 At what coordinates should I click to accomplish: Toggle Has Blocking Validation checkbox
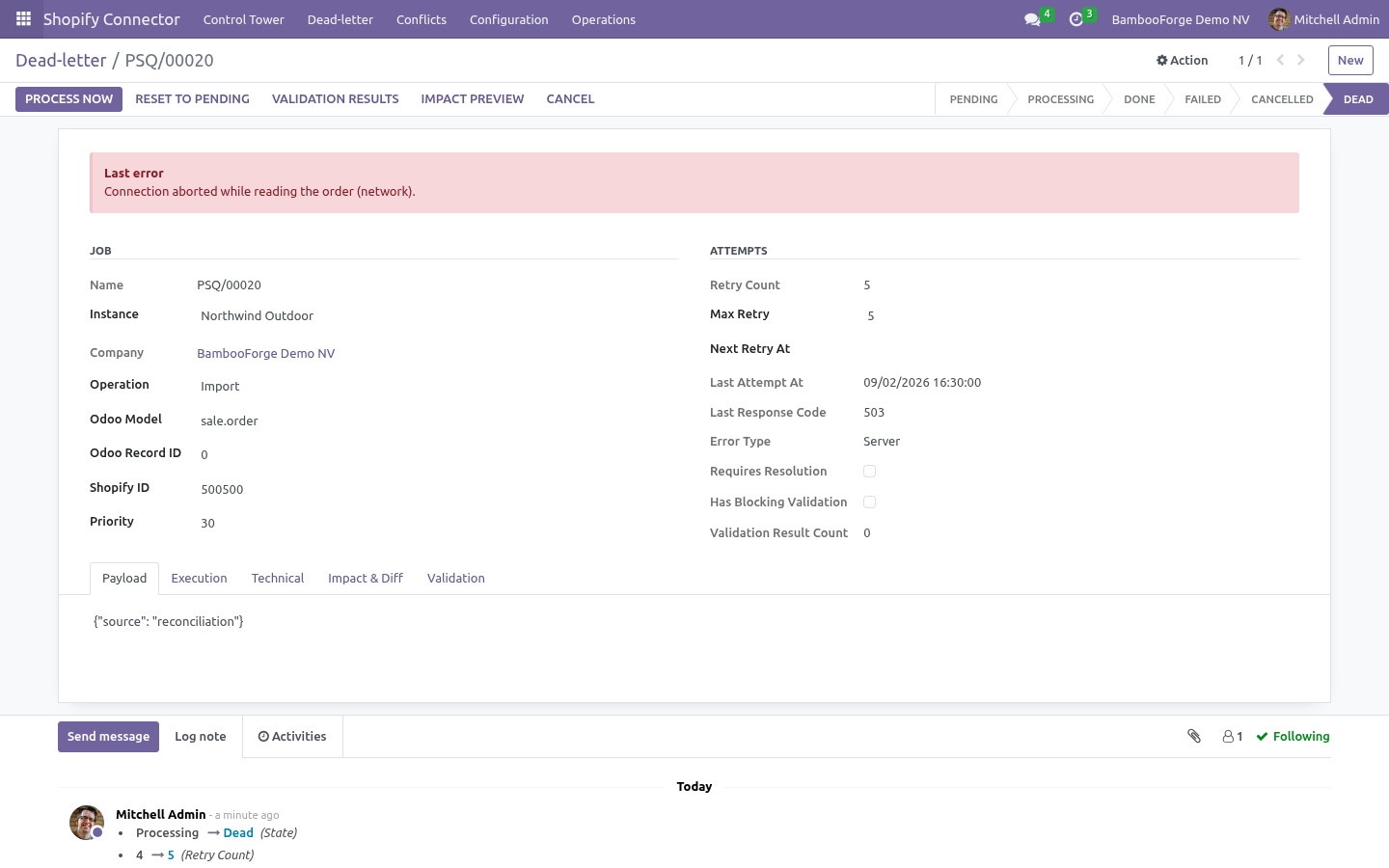click(x=869, y=502)
